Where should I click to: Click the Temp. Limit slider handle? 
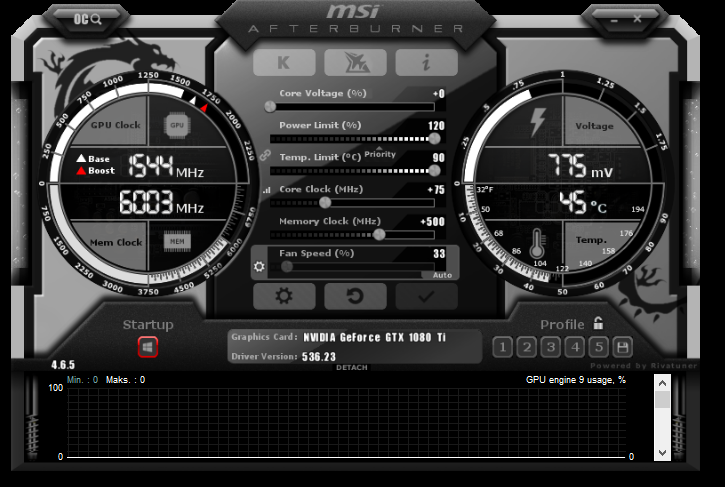(434, 171)
